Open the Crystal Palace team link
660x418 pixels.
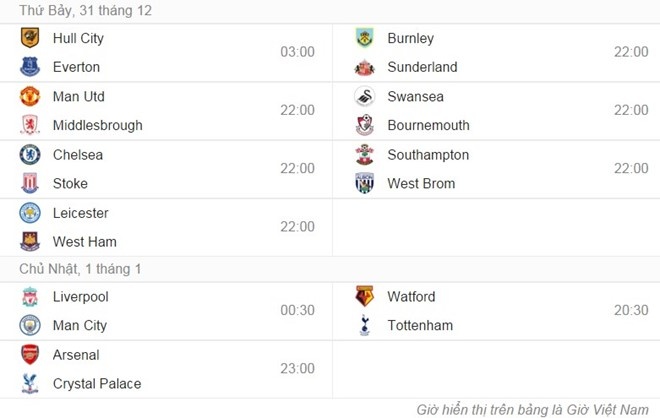coord(97,384)
